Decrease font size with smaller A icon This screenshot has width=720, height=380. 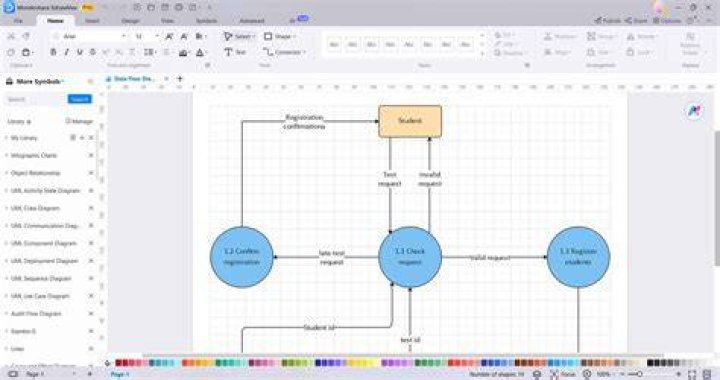184,36
